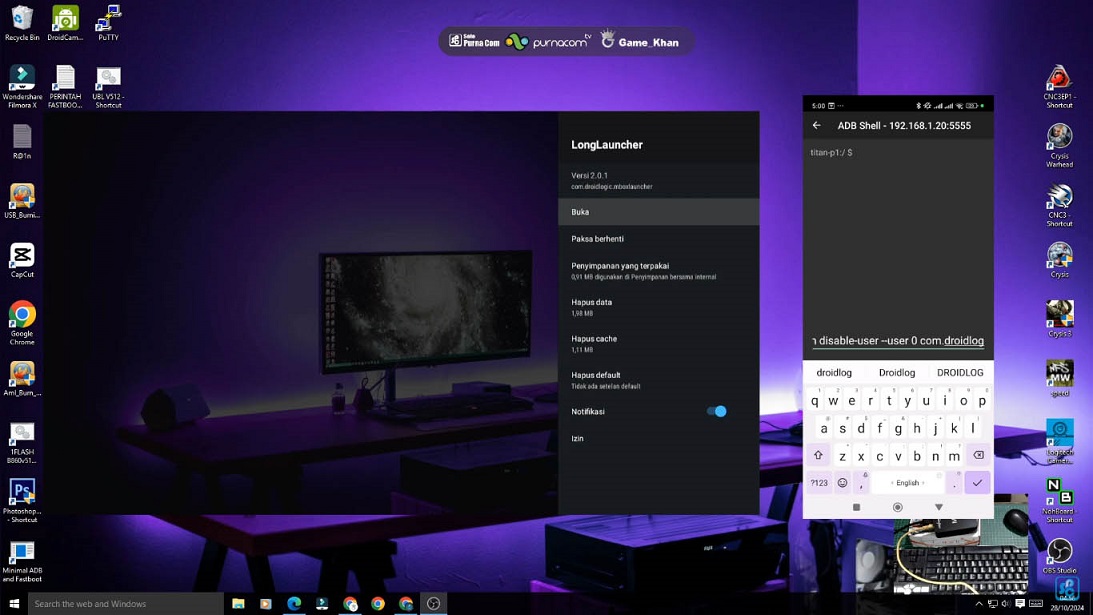Image resolution: width=1093 pixels, height=615 pixels.
Task: Tap the emoji key on the Android keyboard
Action: [x=840, y=482]
